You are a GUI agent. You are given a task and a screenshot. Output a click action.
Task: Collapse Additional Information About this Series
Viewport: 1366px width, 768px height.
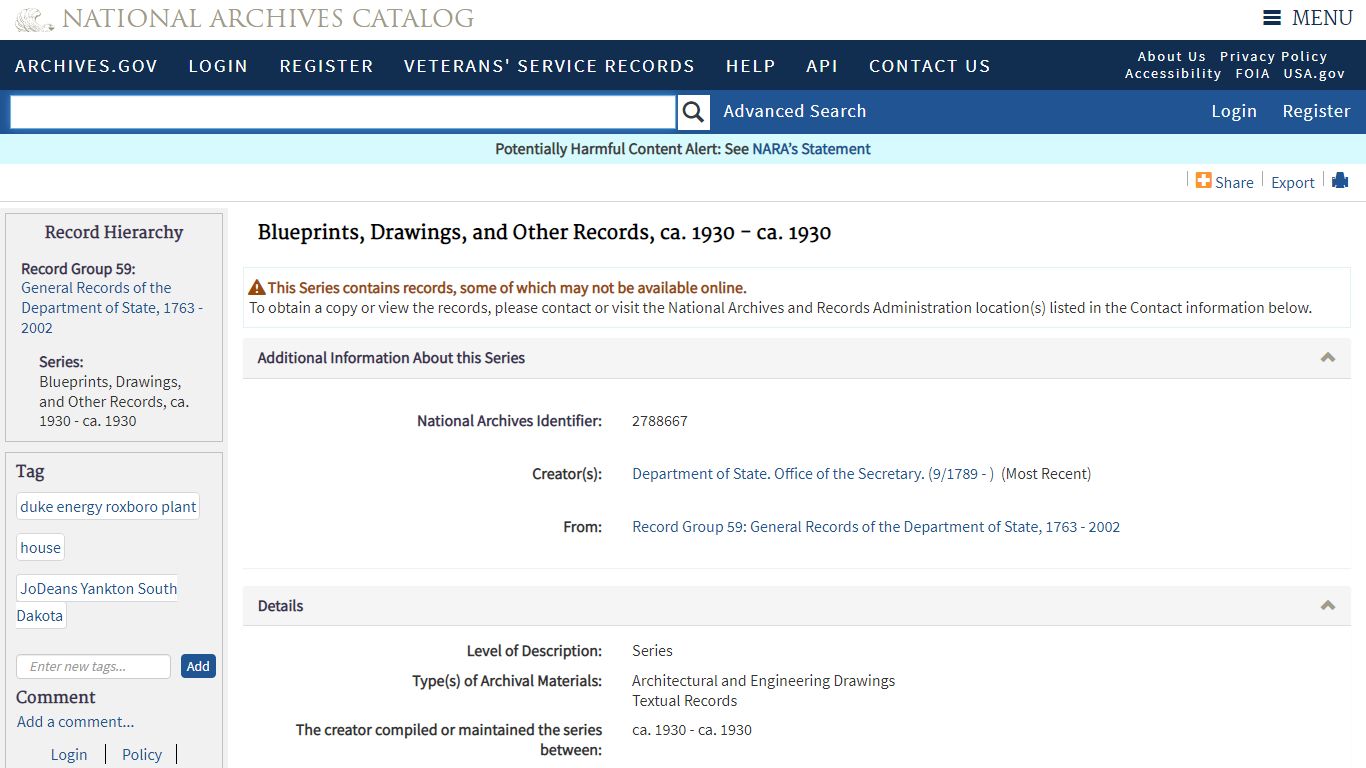point(1328,358)
